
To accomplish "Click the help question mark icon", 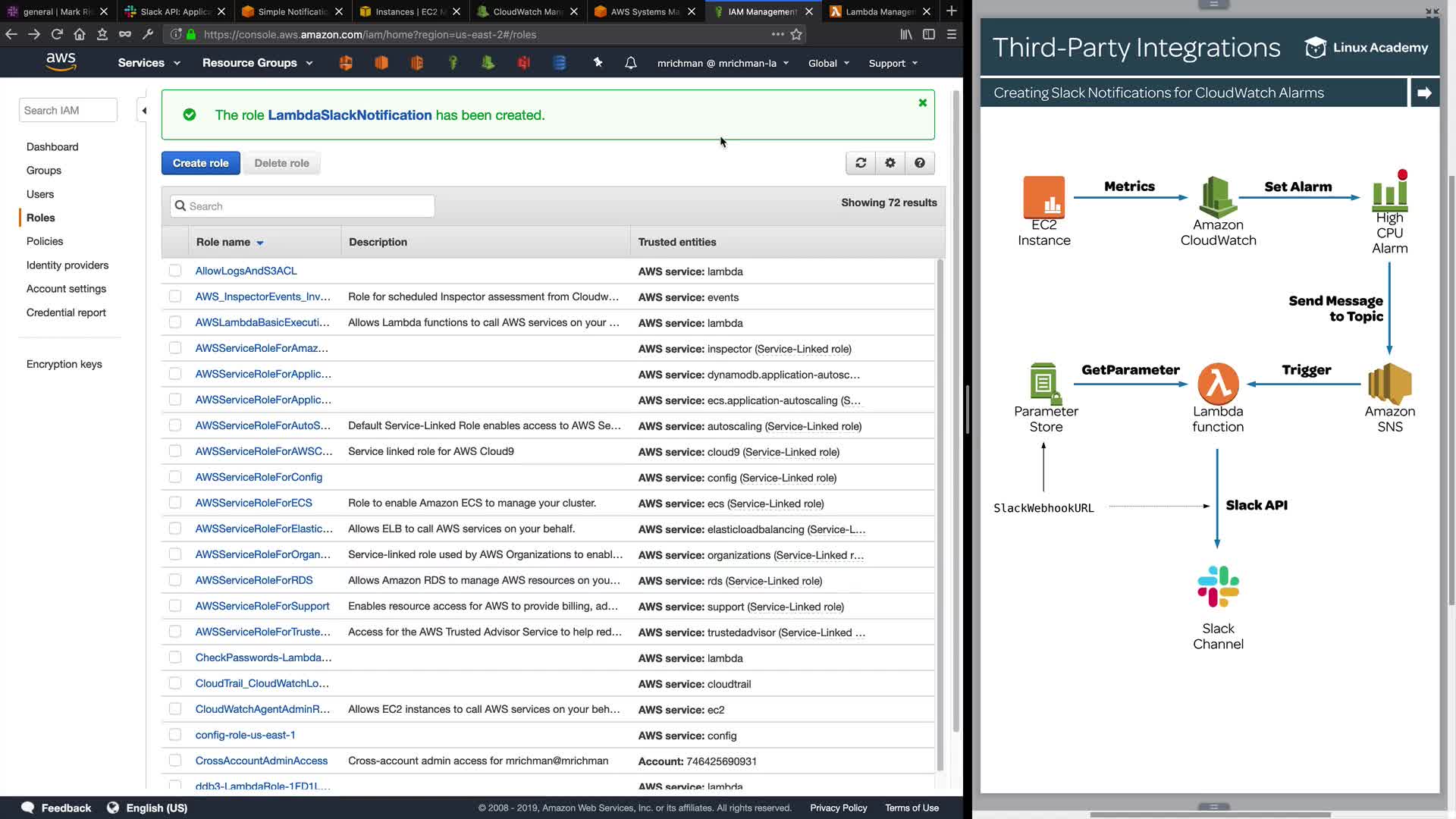I will point(919,163).
